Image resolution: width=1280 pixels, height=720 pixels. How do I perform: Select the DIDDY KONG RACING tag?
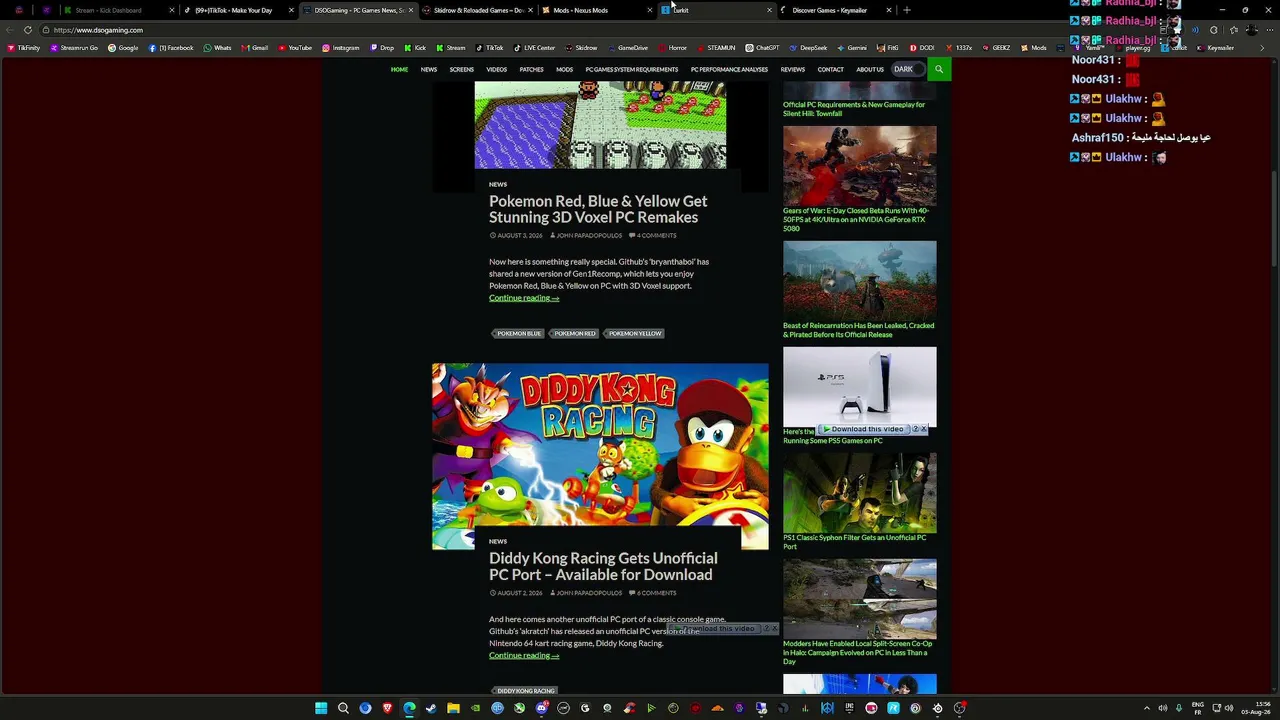[526, 691]
